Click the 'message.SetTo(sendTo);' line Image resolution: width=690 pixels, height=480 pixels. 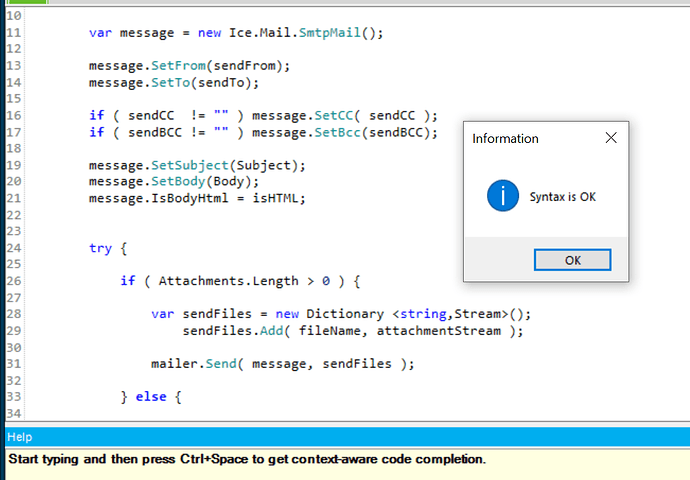tap(174, 83)
